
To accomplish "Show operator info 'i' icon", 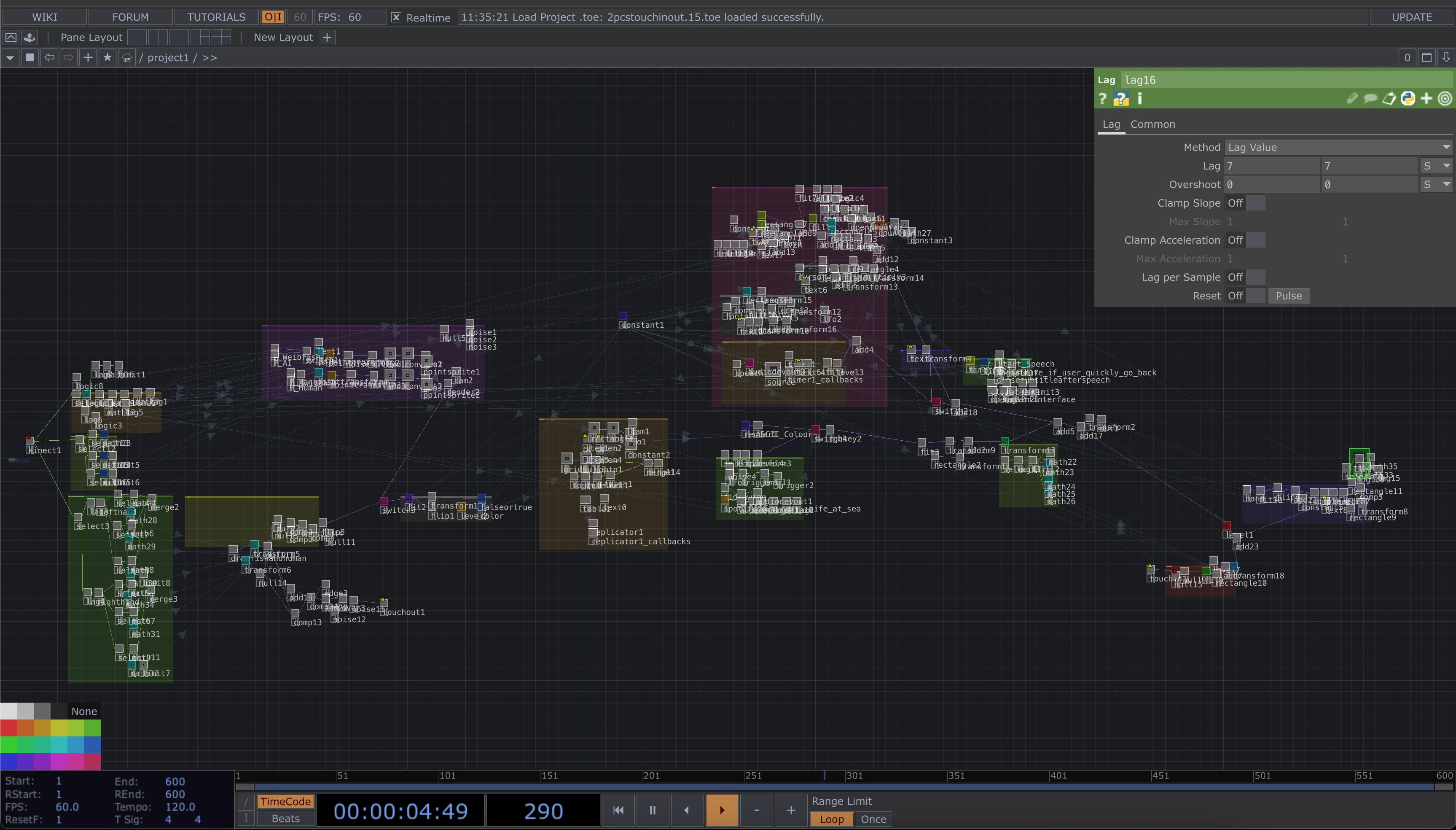I will point(1140,99).
